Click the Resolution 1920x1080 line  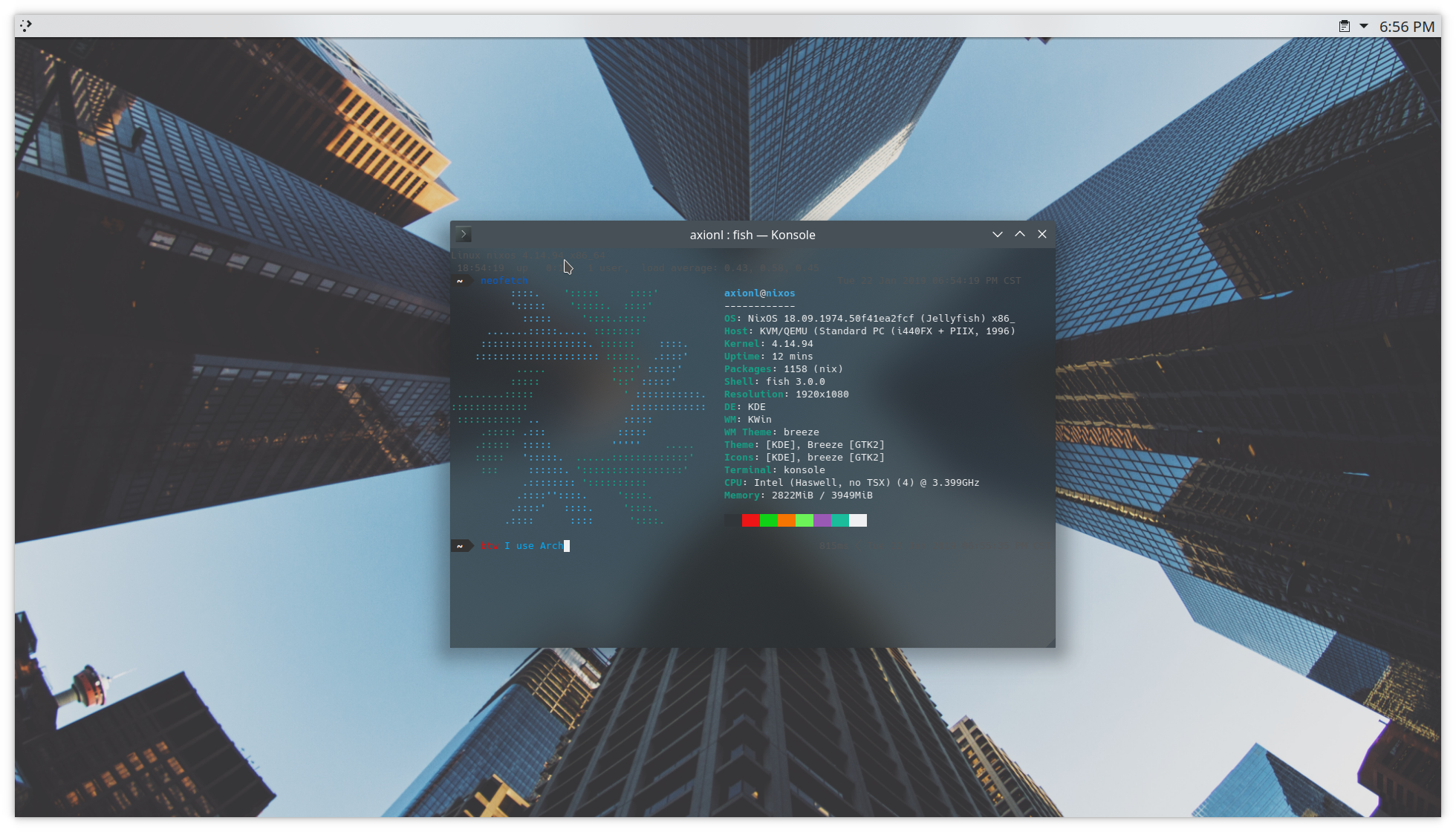click(x=786, y=394)
